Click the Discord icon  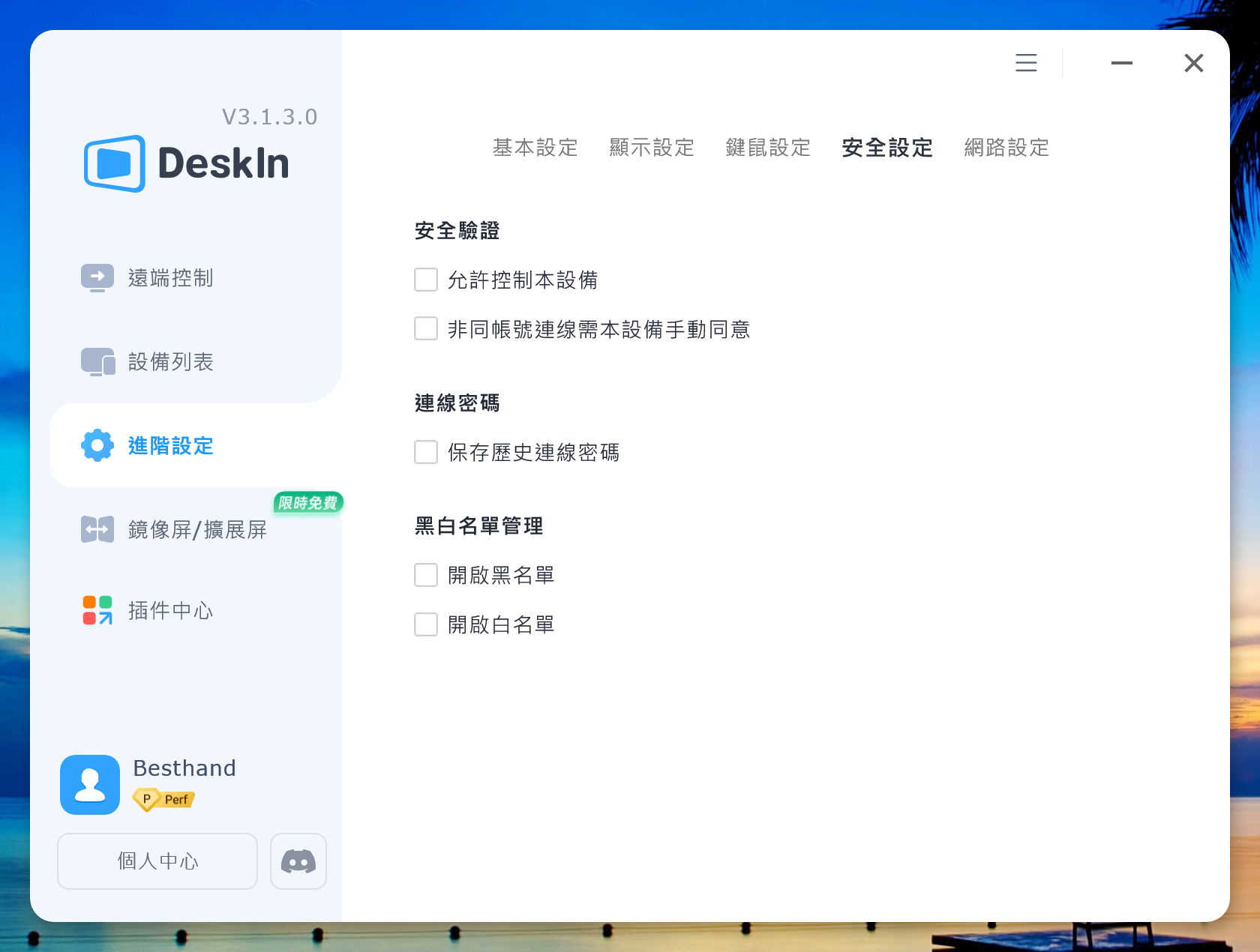click(298, 861)
